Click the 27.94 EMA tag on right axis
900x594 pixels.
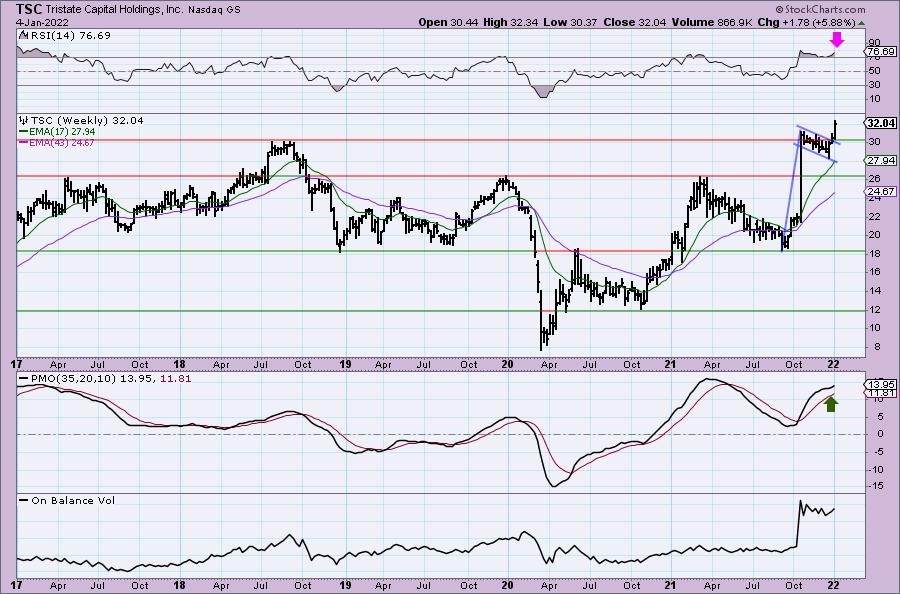(881, 161)
